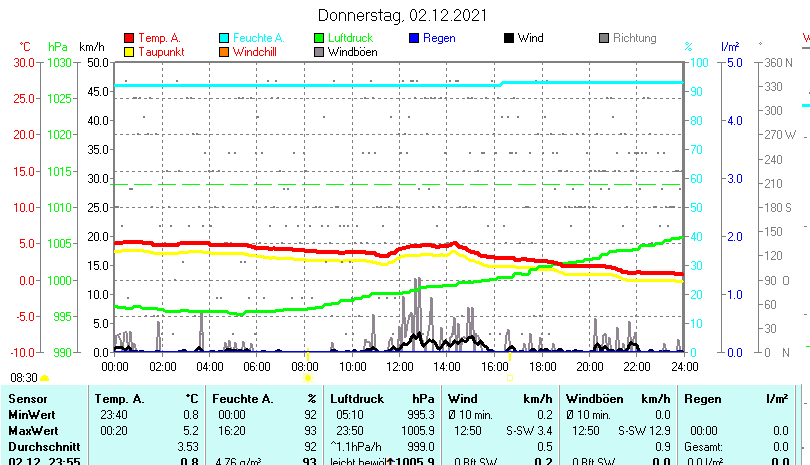Click the orange Windchill legend square
The image size is (810, 465).
point(224,52)
